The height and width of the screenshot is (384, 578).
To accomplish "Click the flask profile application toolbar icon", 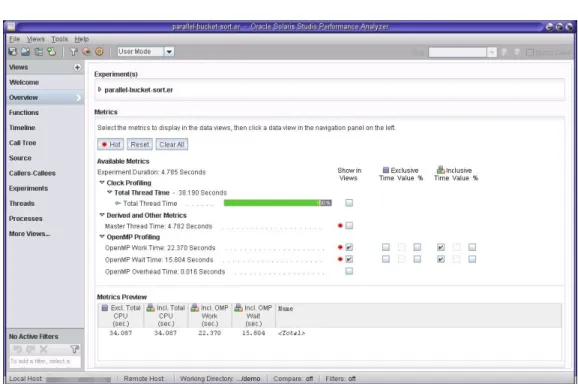I will point(51,52).
